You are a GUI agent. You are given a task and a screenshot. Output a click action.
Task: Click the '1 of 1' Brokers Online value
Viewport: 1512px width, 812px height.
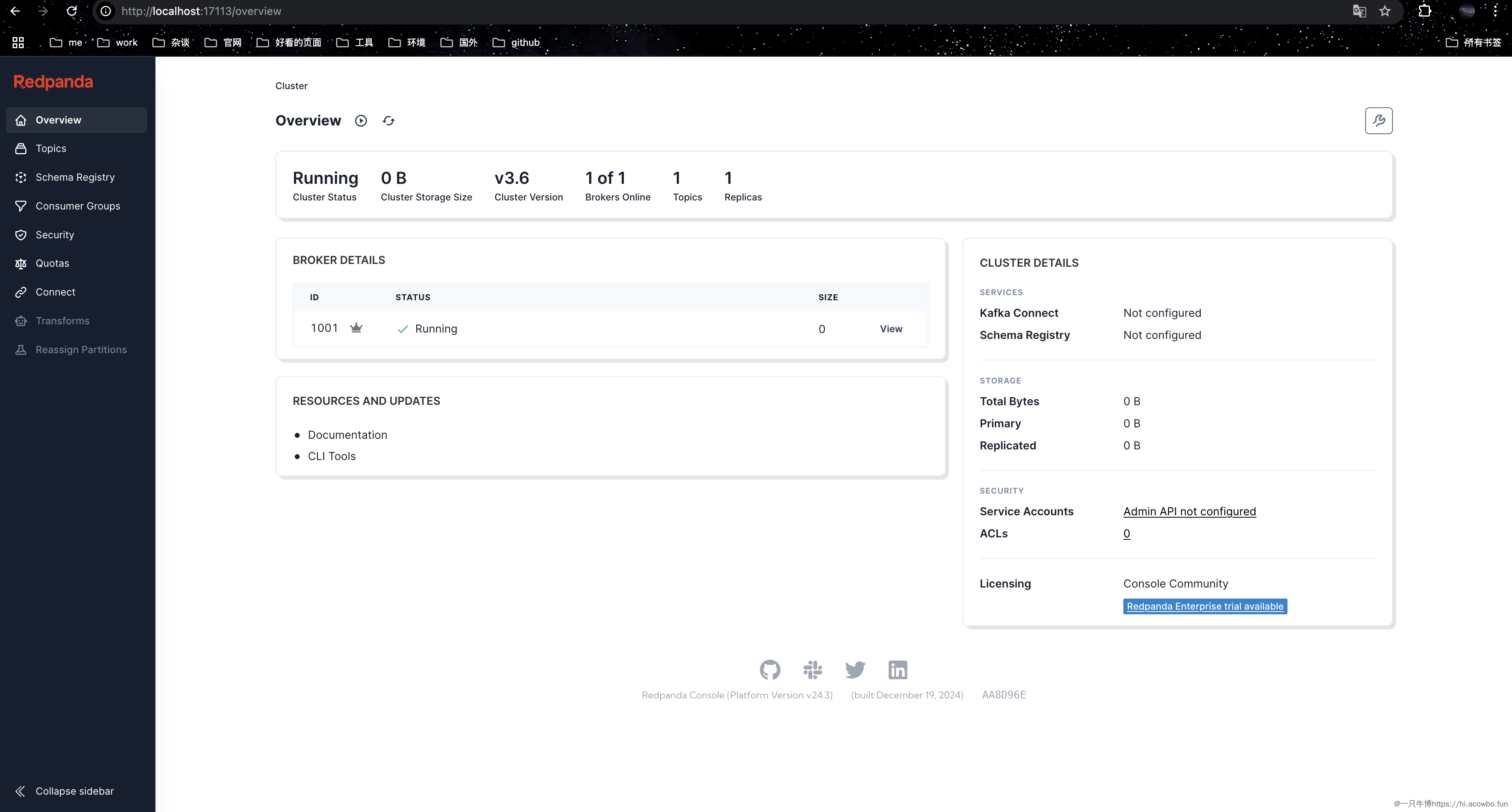click(x=605, y=178)
